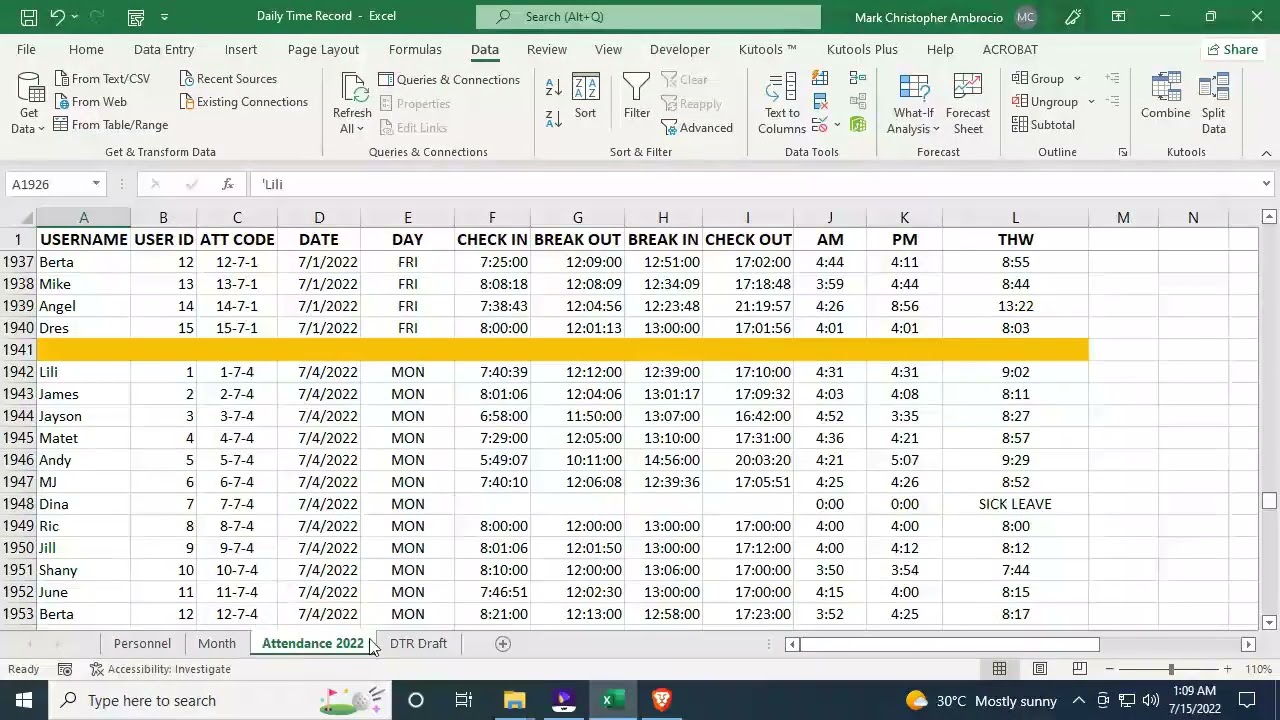Click the Flash Fill icon
This screenshot has height=720, width=1280.
pyautogui.click(x=820, y=78)
